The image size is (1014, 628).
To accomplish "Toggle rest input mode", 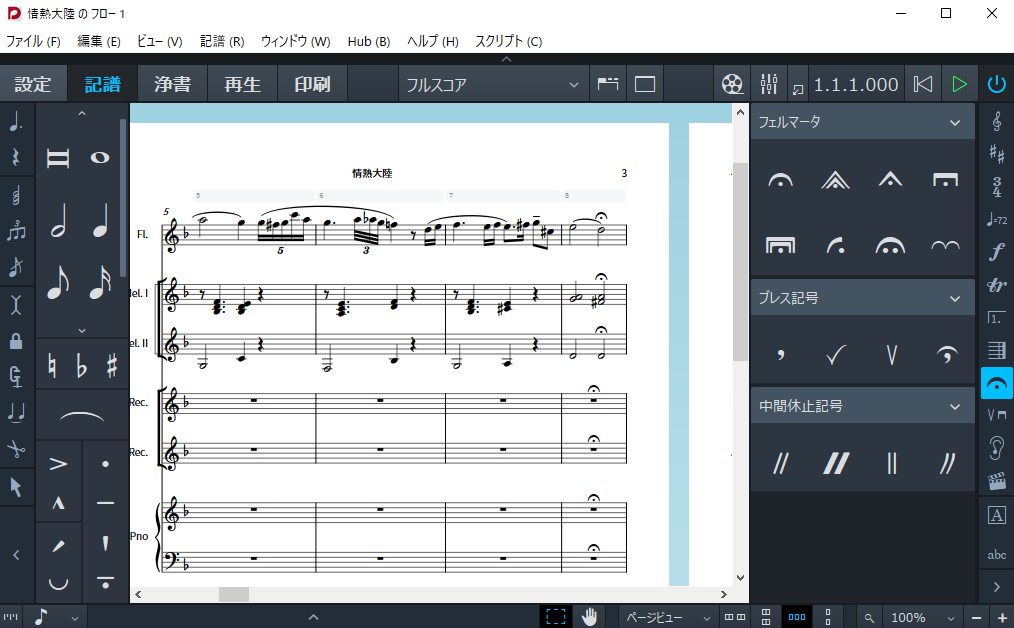I will [16, 157].
